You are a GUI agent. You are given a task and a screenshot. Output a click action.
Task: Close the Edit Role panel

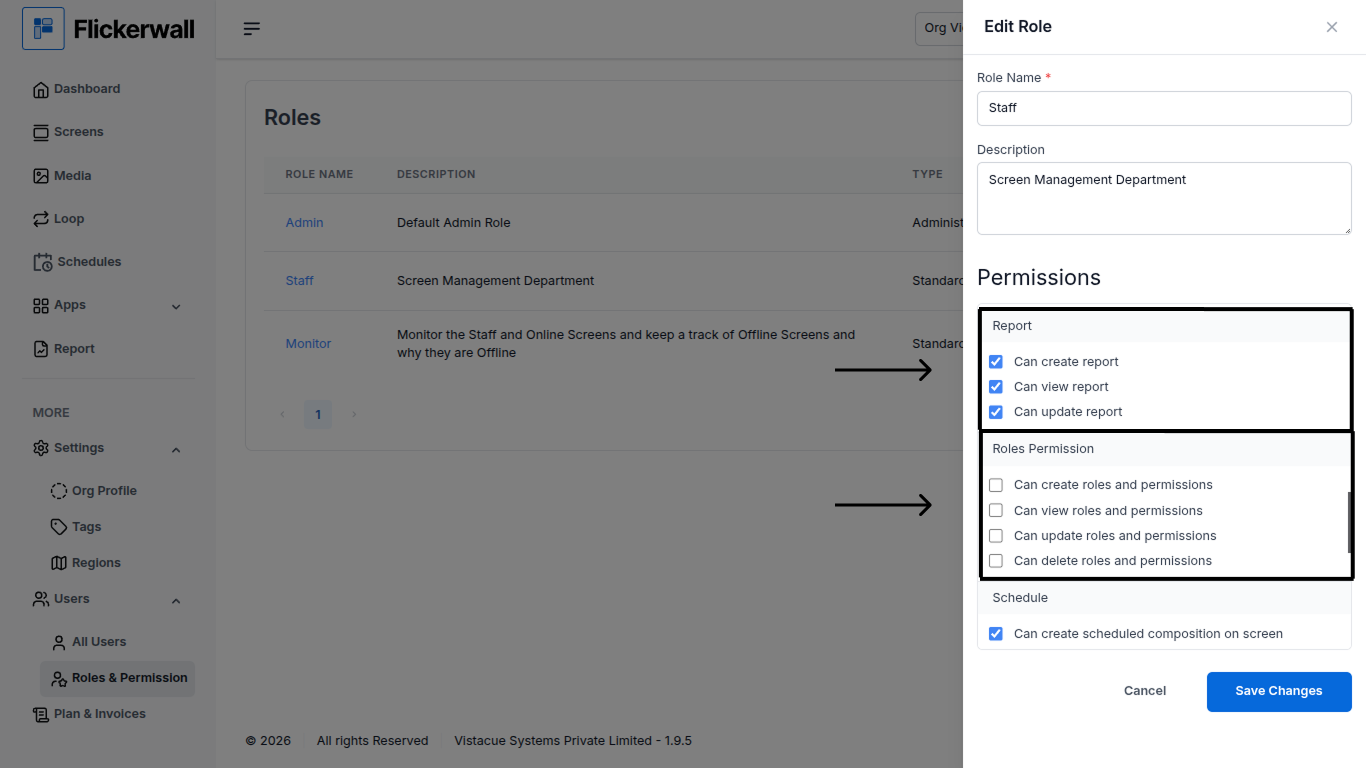click(1332, 27)
